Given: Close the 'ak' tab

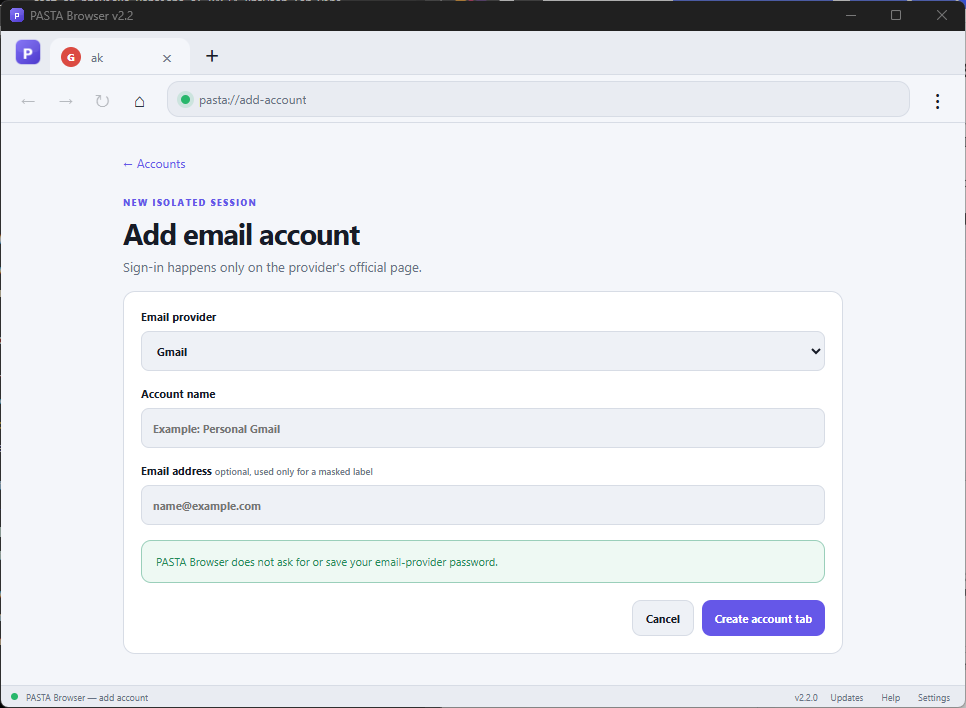Looking at the screenshot, I should [x=167, y=58].
